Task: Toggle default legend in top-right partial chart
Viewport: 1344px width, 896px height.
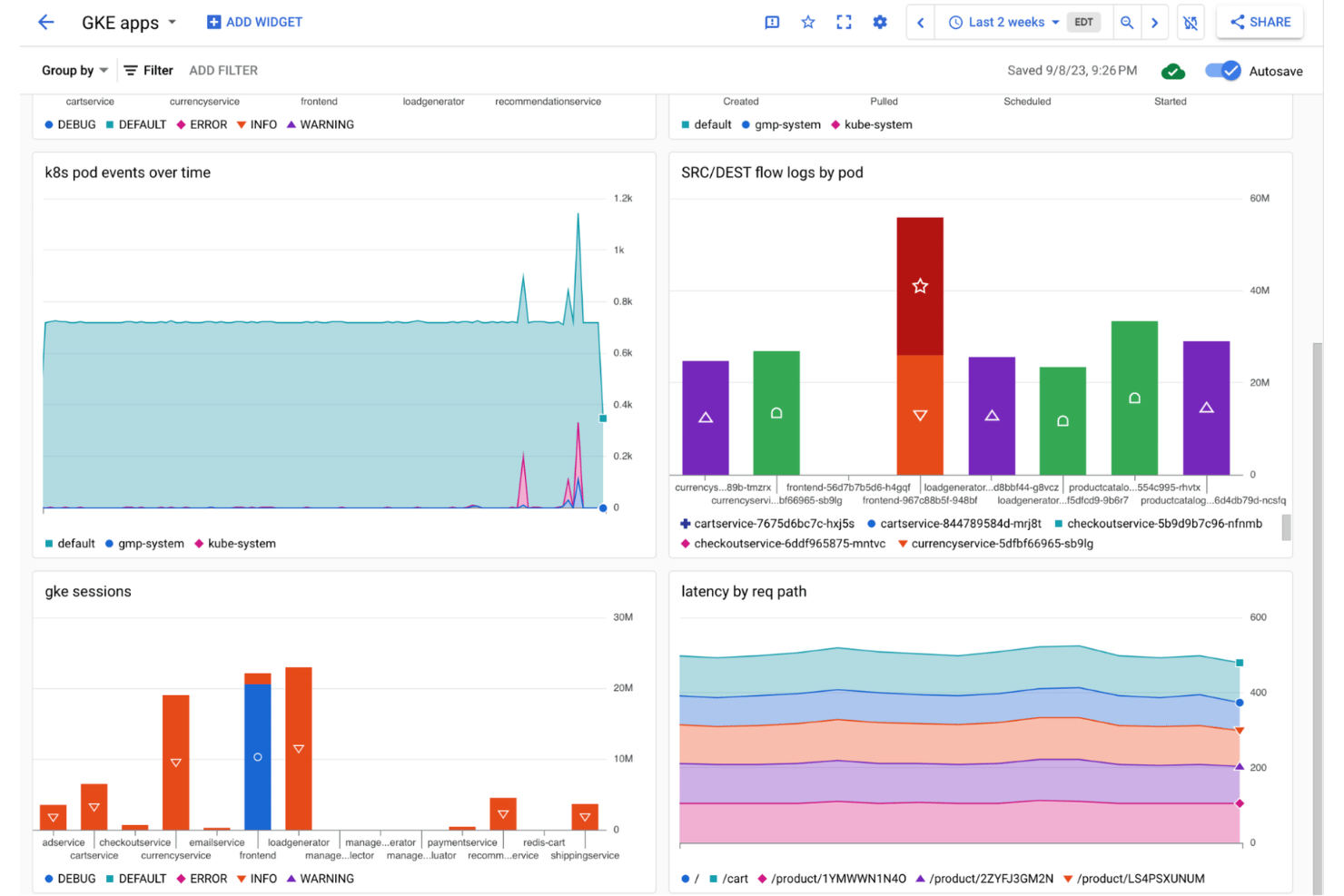Action: pyautogui.click(x=707, y=125)
